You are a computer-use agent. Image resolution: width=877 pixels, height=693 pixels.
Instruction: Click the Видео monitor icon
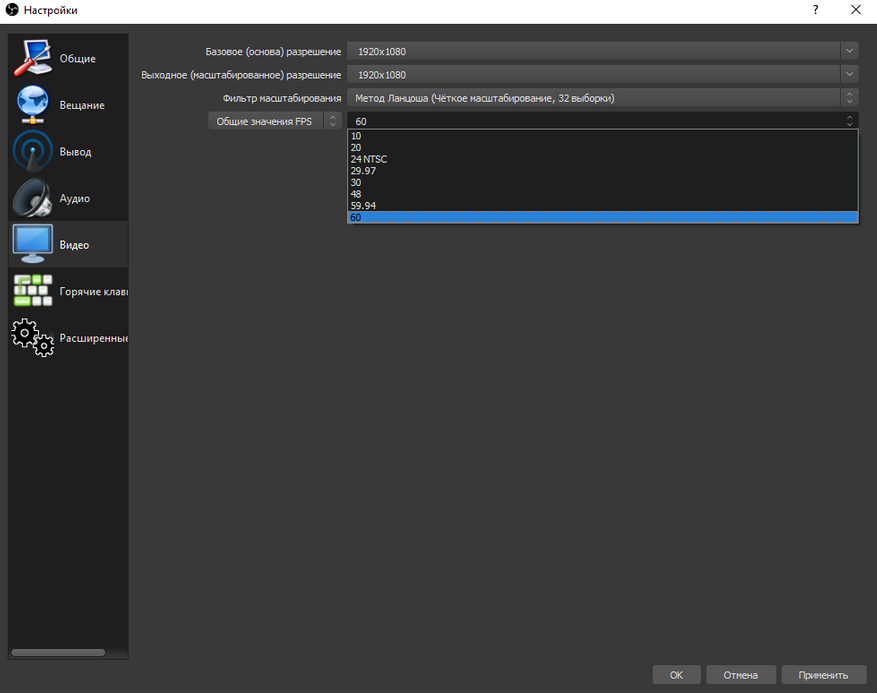tap(33, 244)
